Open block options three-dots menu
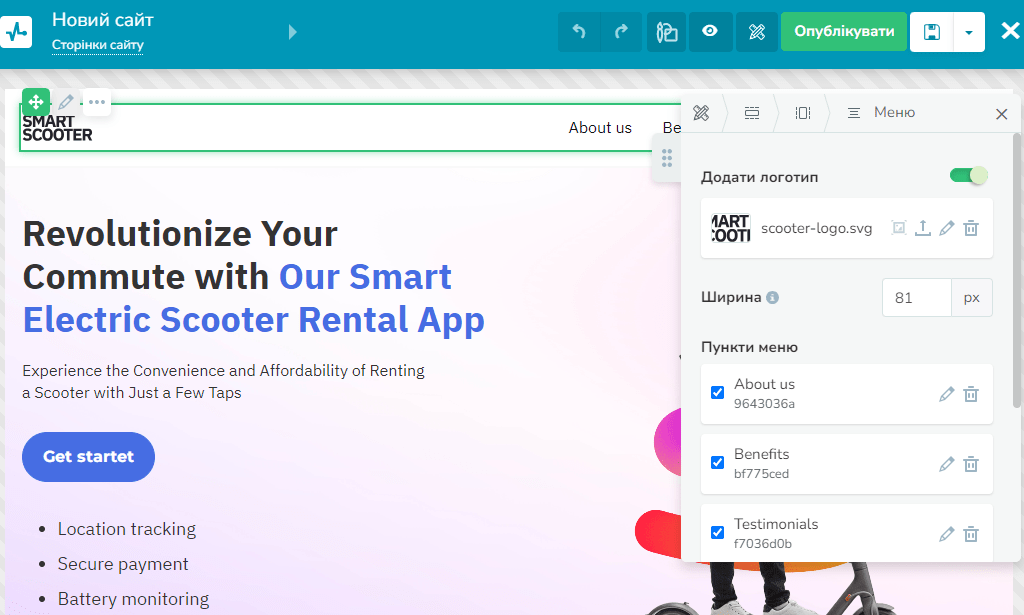 point(96,102)
